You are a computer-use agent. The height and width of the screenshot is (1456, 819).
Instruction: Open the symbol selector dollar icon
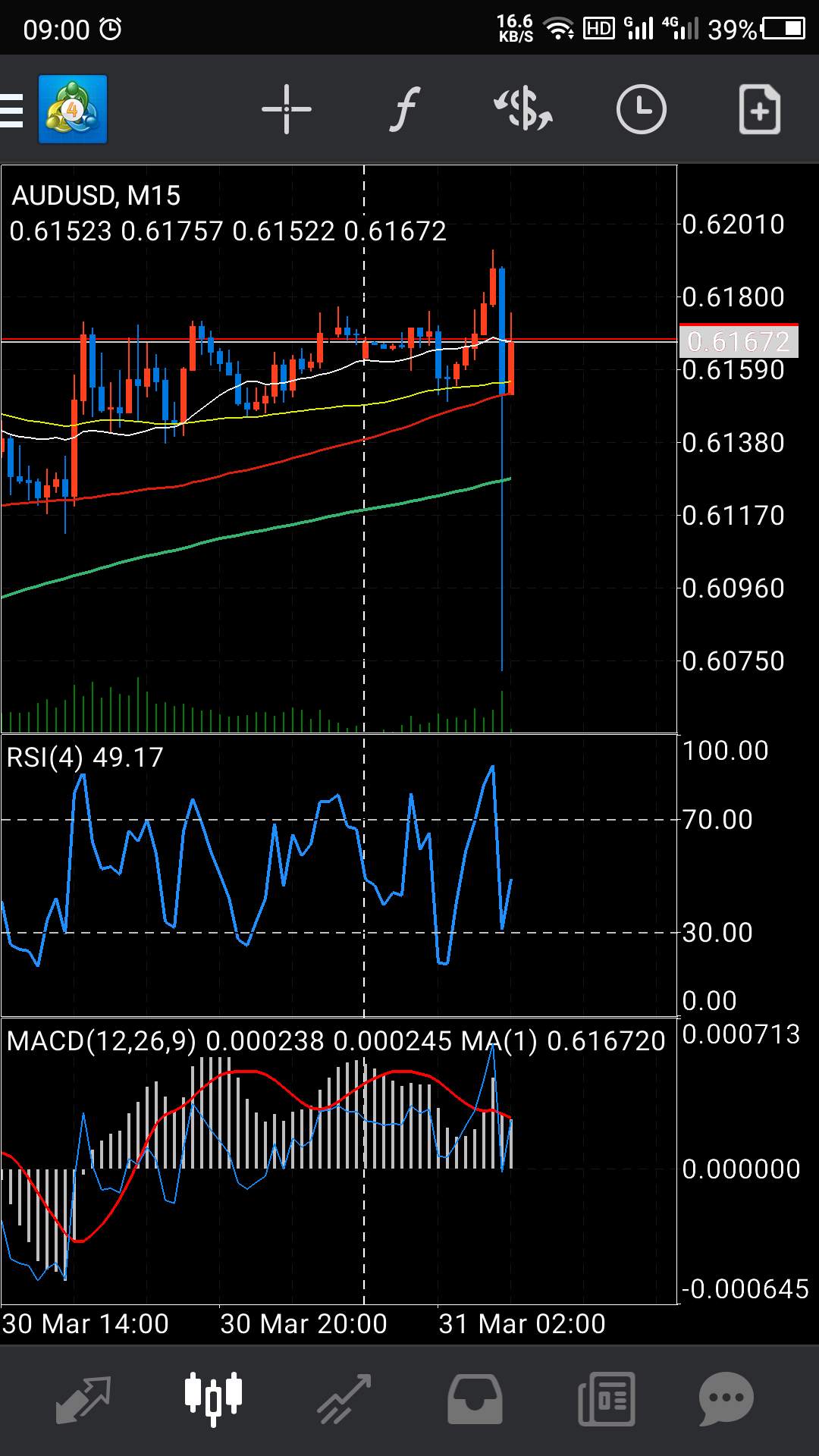point(523,110)
